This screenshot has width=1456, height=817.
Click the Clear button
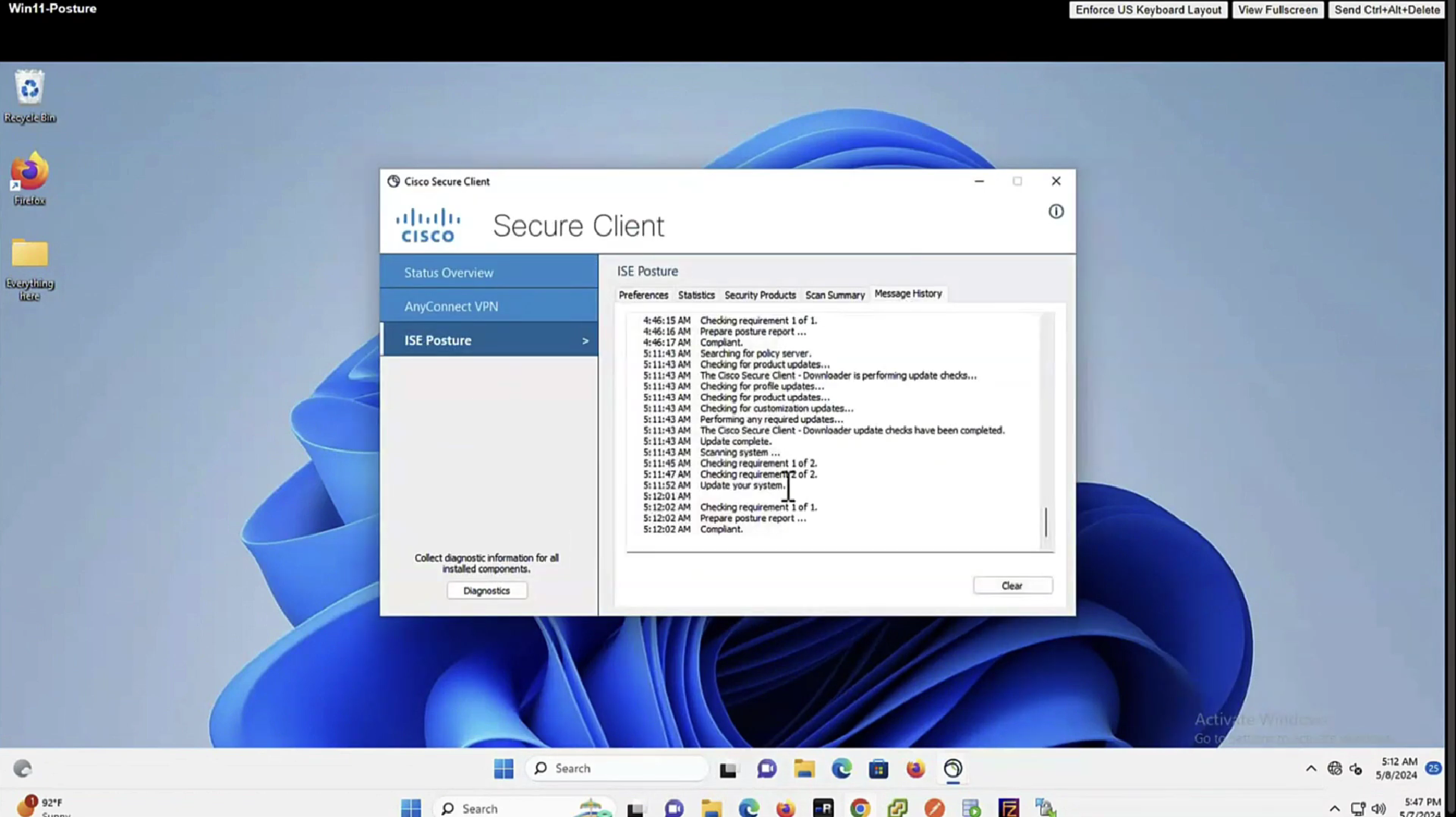point(1011,586)
